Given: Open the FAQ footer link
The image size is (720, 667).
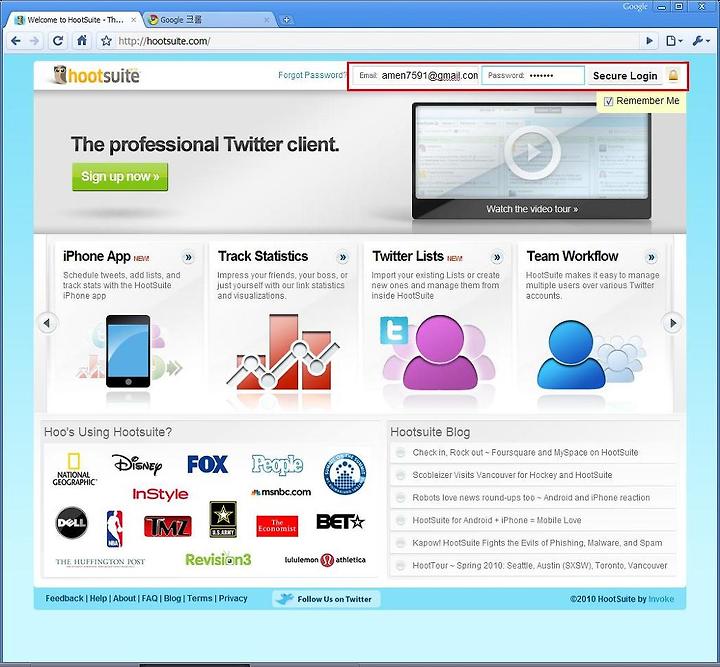Looking at the screenshot, I should 149,599.
